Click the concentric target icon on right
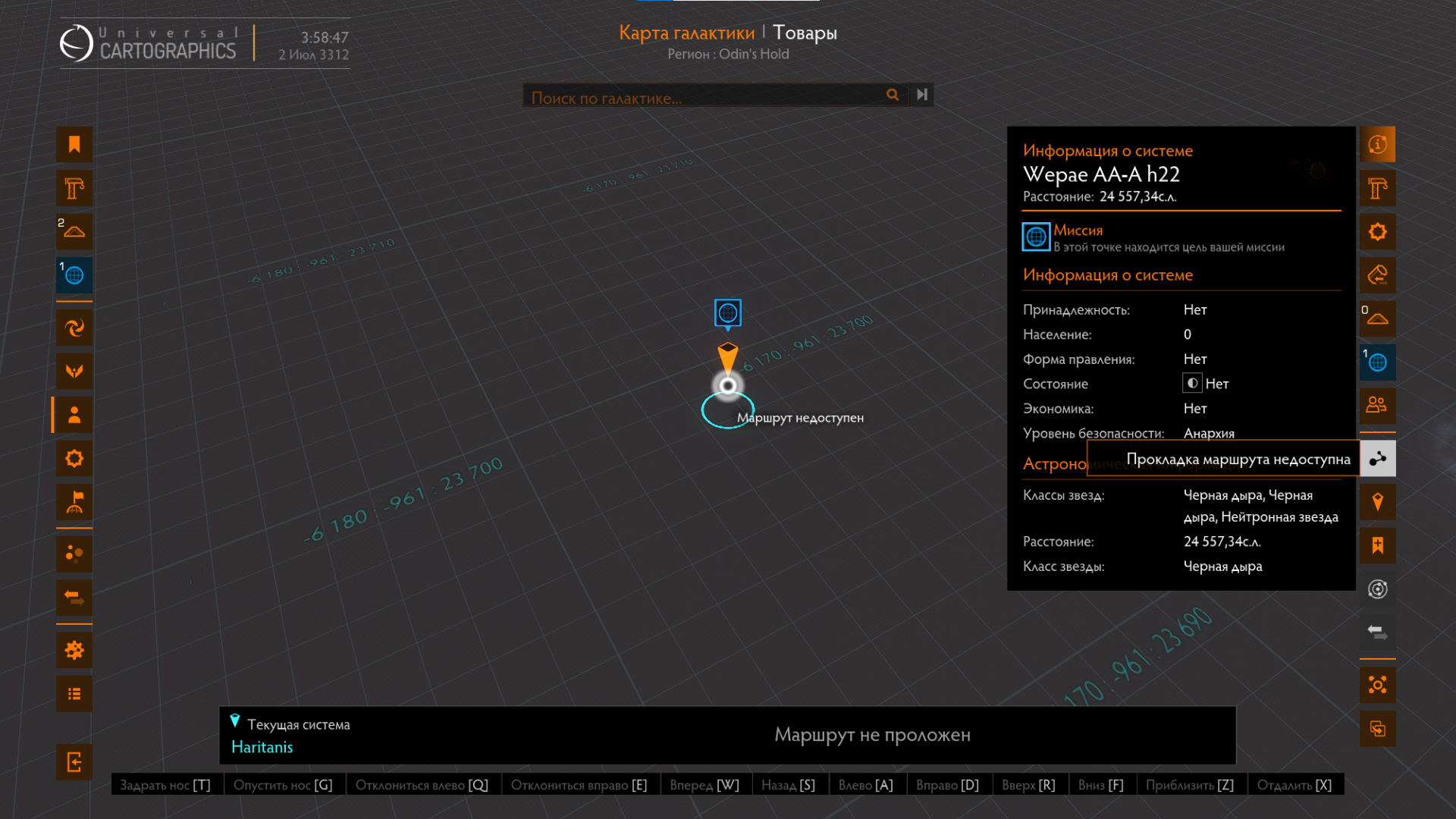1456x819 pixels. 1378,589
